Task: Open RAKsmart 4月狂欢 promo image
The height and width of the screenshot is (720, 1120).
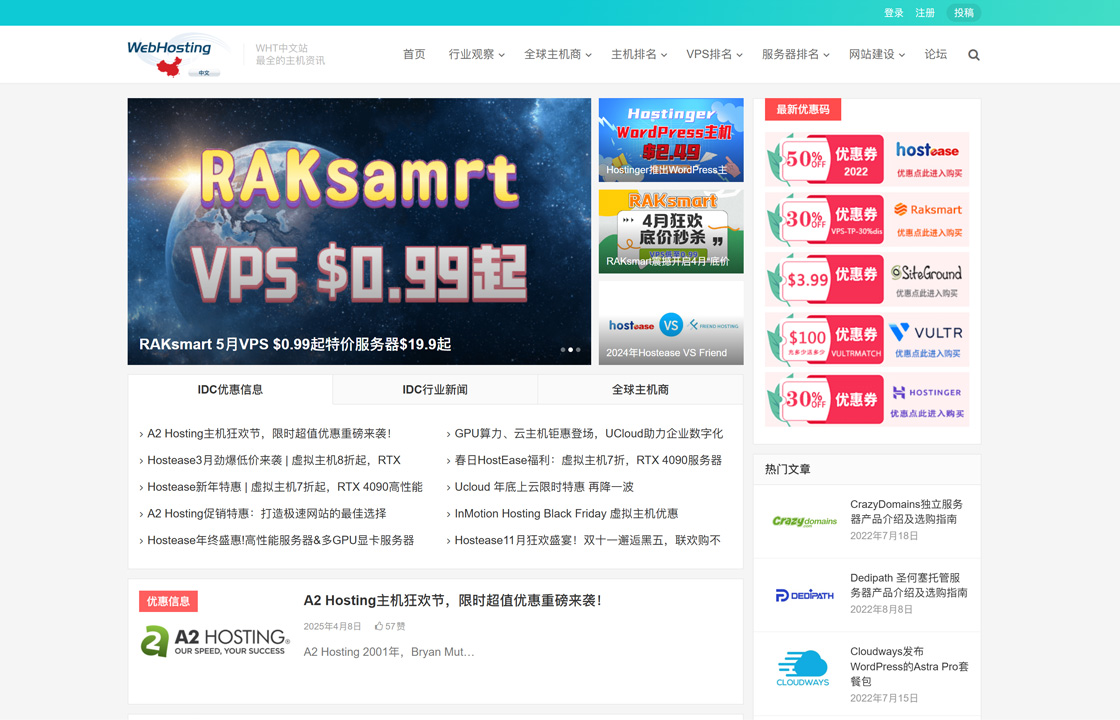Action: [x=671, y=231]
